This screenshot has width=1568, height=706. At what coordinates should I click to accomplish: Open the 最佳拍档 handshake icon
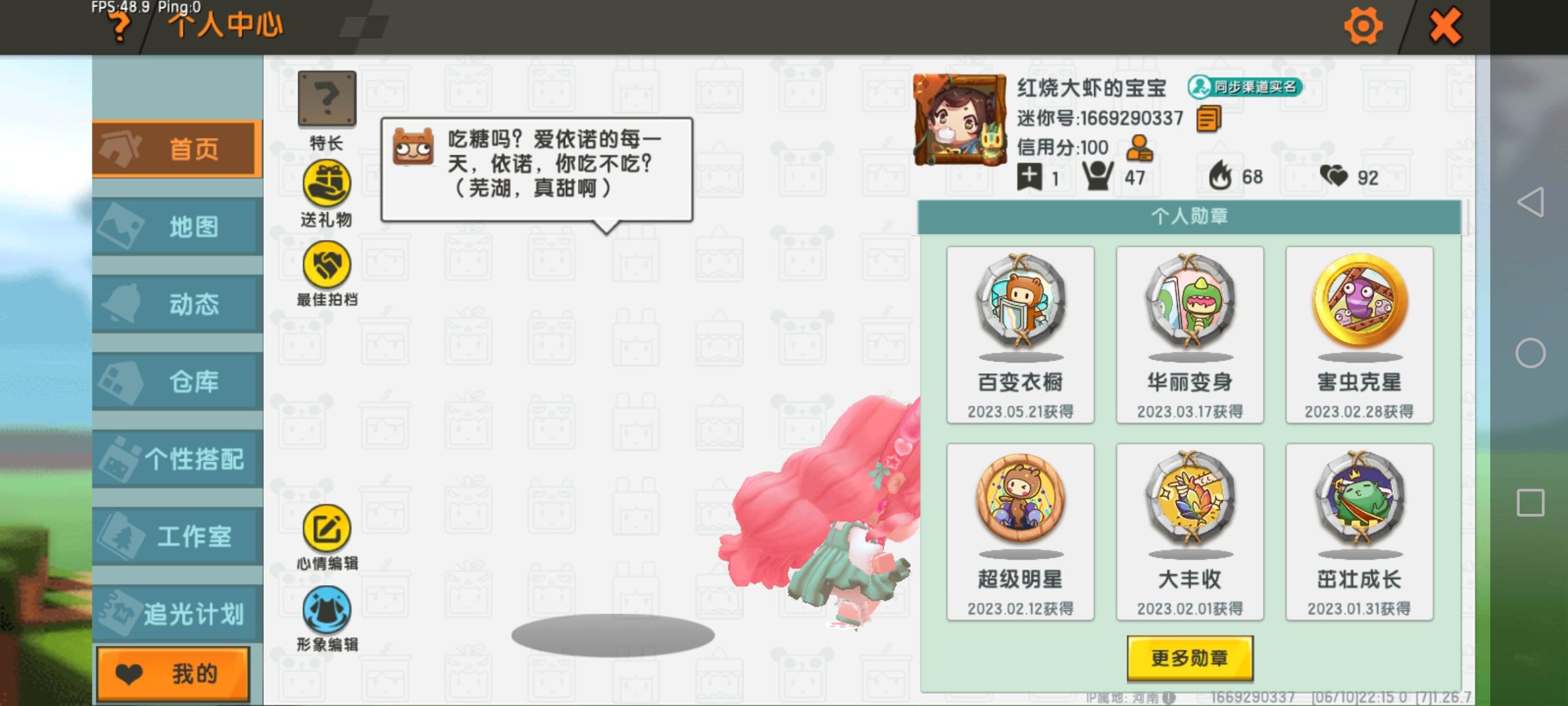pyautogui.click(x=327, y=265)
